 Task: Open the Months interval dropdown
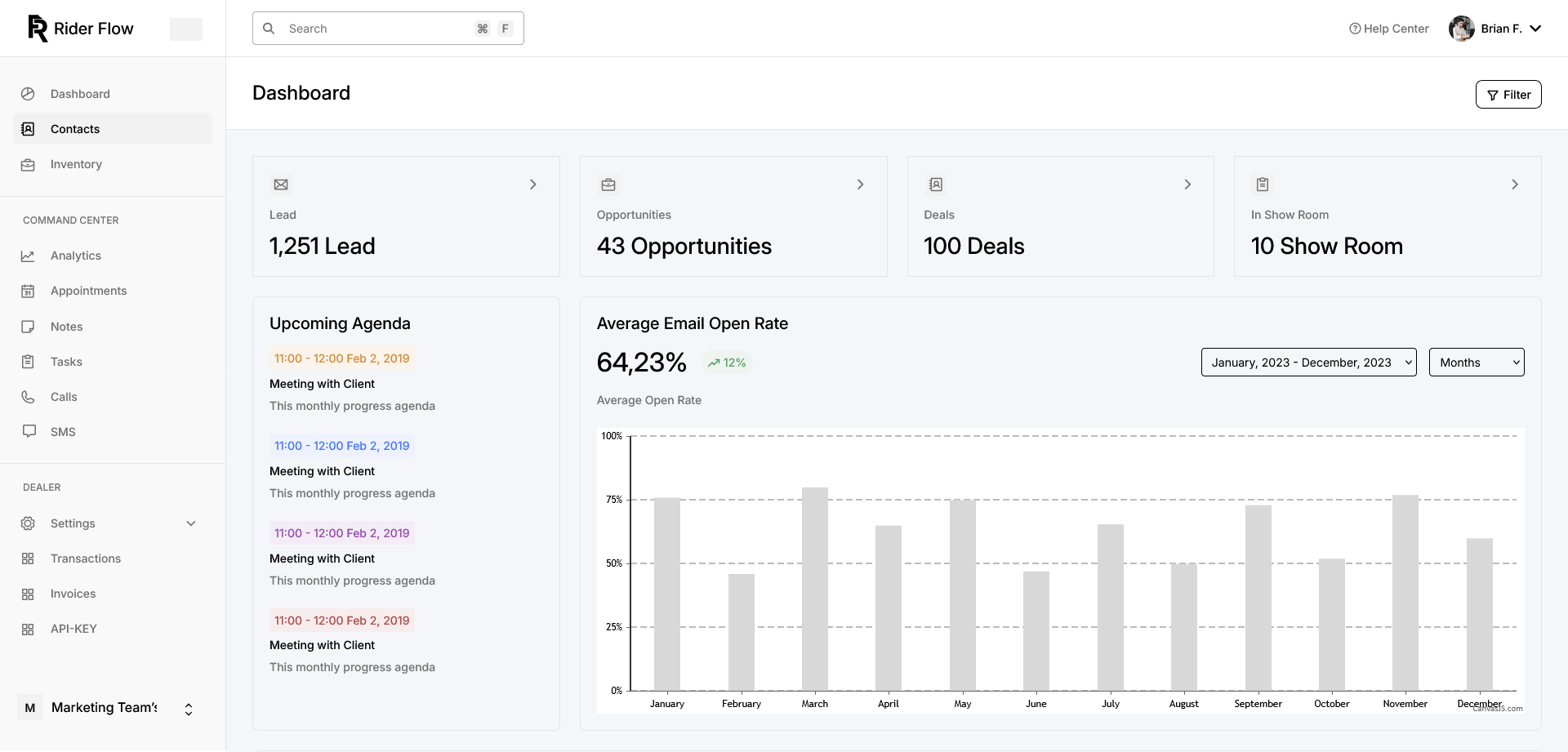coord(1476,363)
